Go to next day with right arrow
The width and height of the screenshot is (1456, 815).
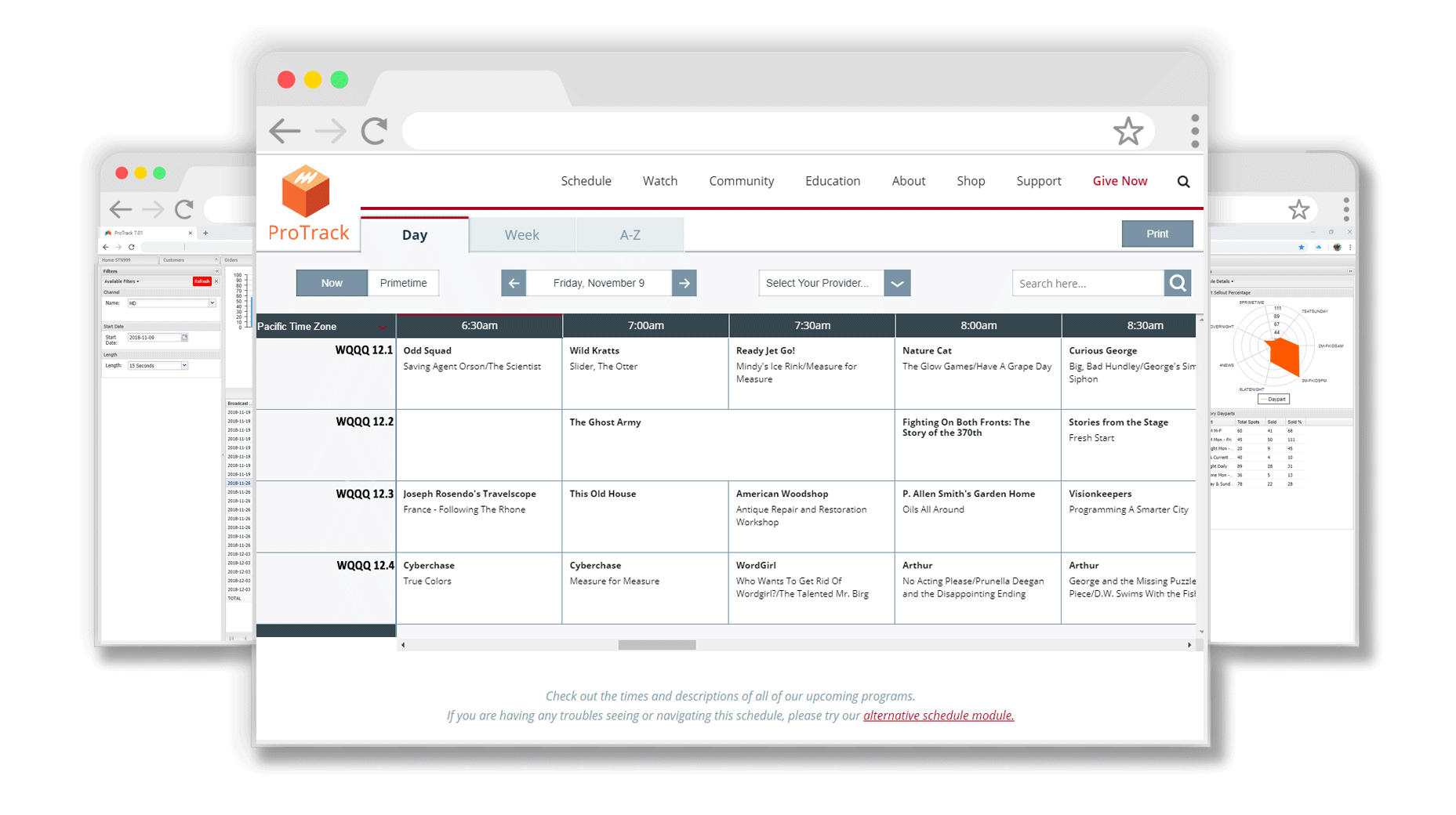coord(684,283)
